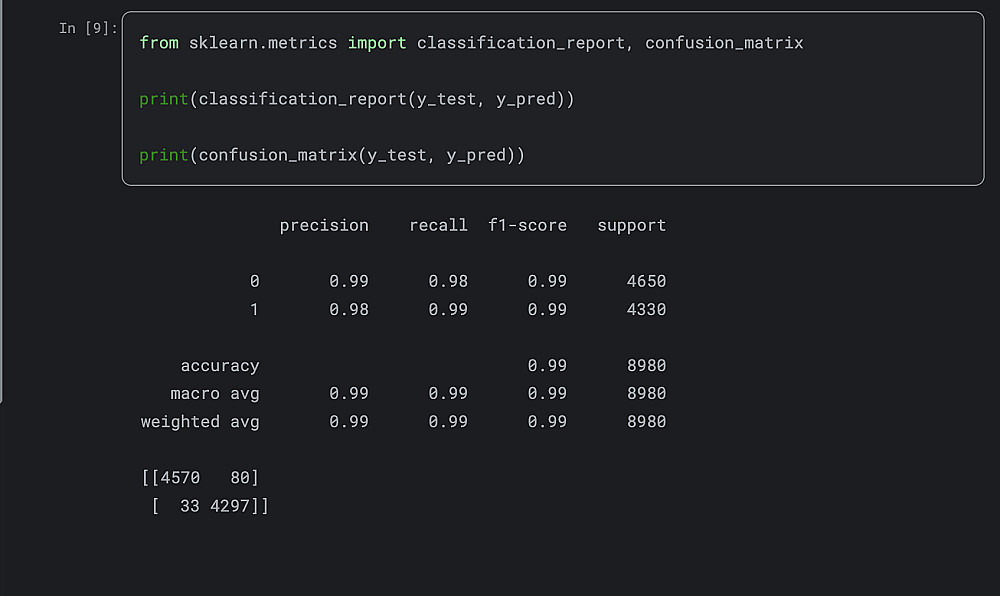Click the accuracy row label

tap(219, 365)
